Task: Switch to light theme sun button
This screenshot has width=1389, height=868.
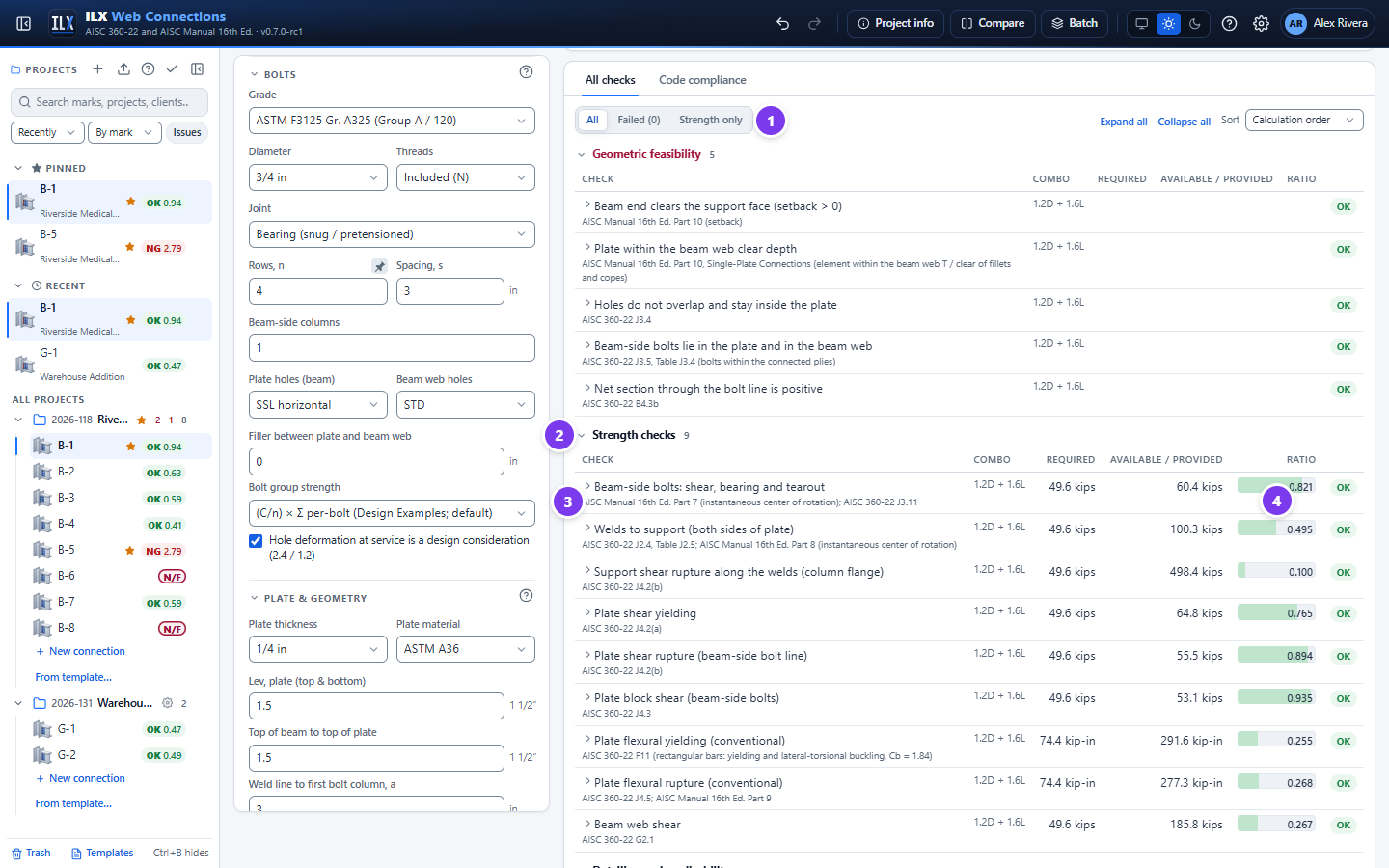Action: [1168, 23]
